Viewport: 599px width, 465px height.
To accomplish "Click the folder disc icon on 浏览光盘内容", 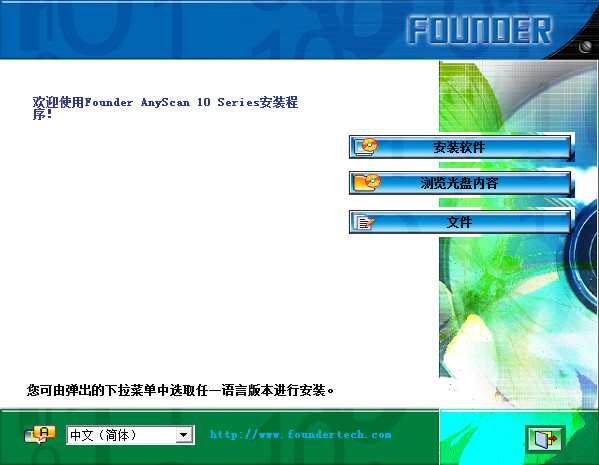I will click(x=367, y=182).
